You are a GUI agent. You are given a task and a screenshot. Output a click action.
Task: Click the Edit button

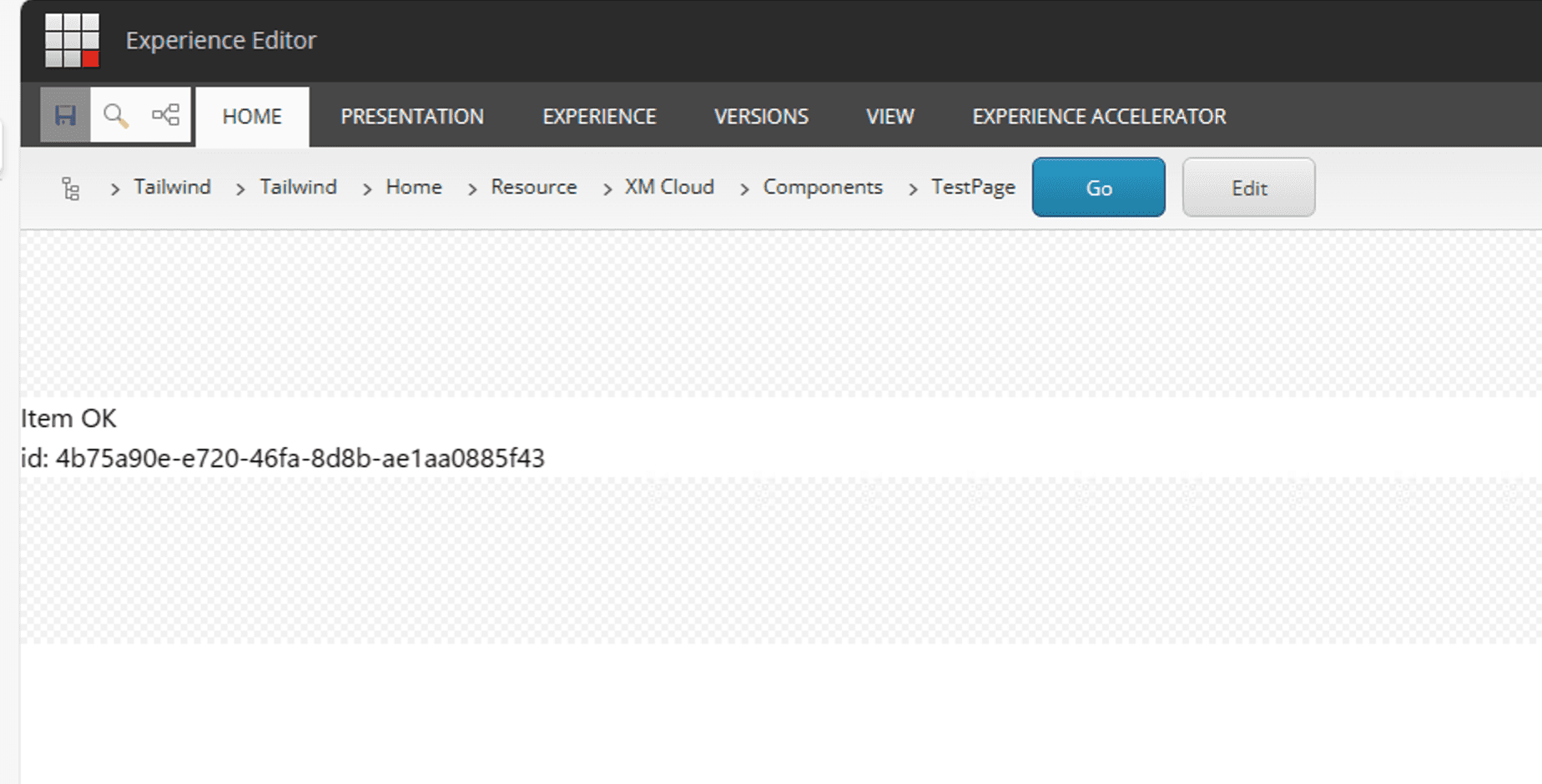1248,188
